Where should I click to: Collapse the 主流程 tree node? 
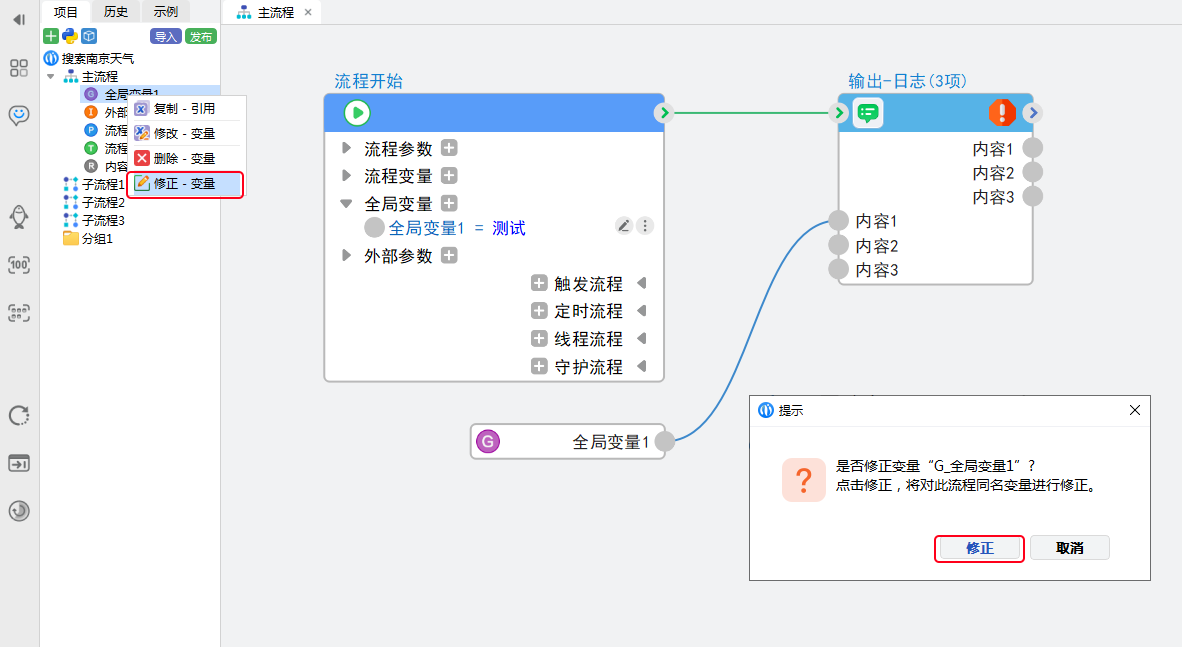(x=51, y=76)
